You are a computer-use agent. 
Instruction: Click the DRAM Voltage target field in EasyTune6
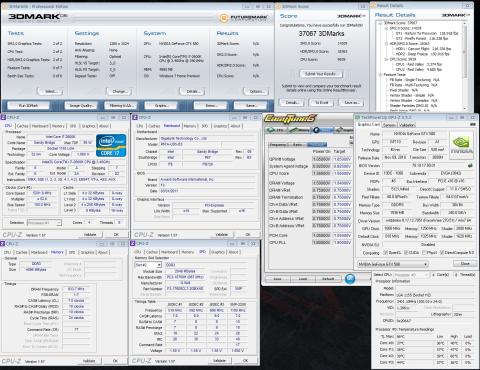[x=342, y=183]
